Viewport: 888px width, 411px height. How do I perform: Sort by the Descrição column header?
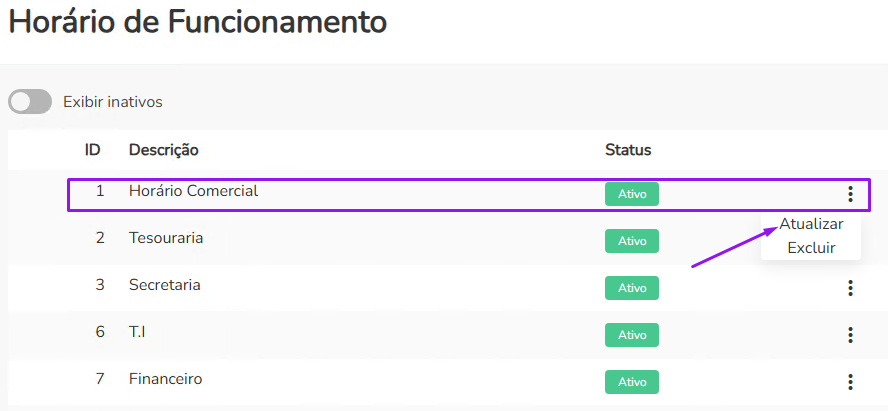164,150
